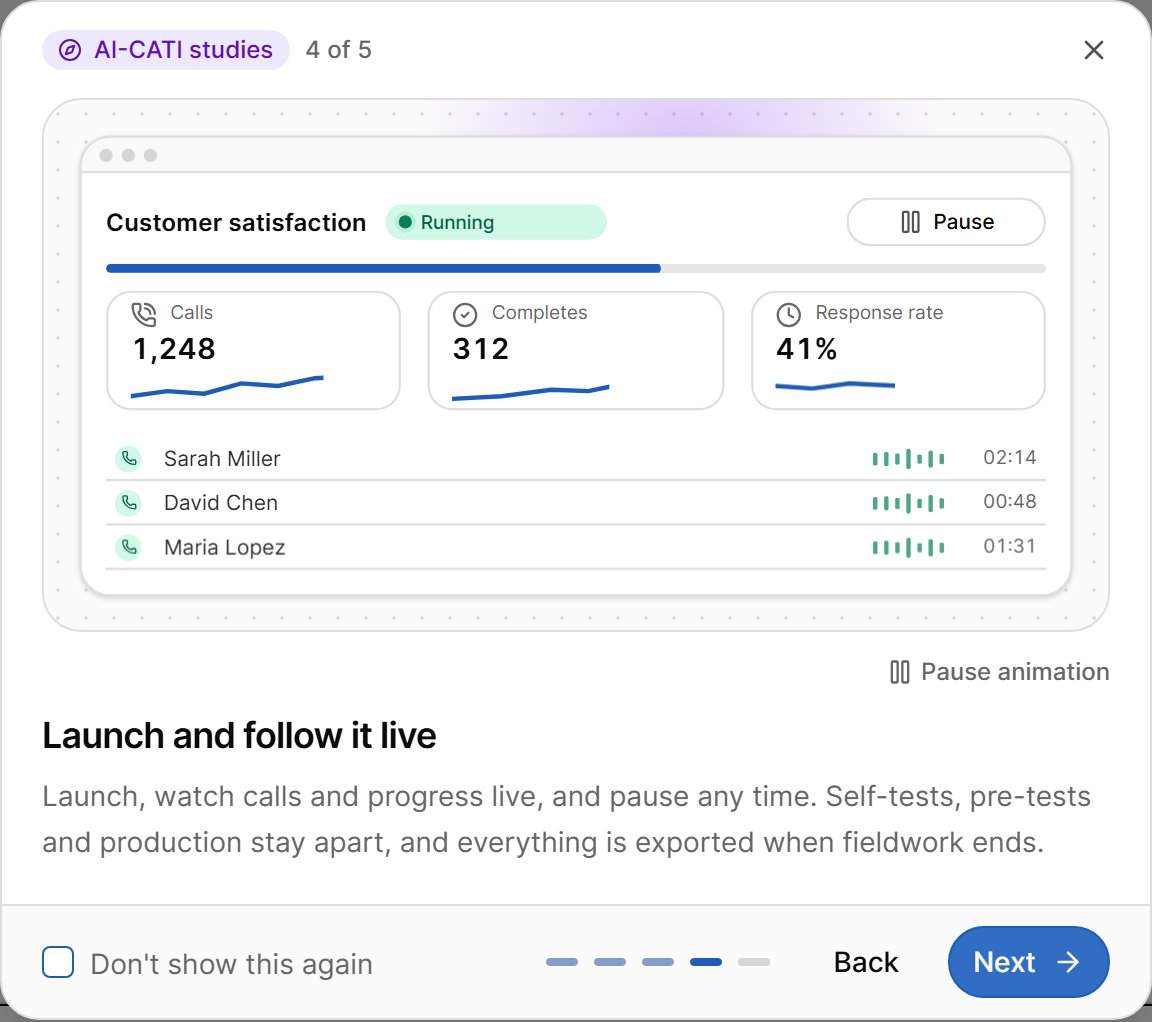Click the Calls sparkline chart
Screen dimensions: 1152x1022
227,386
